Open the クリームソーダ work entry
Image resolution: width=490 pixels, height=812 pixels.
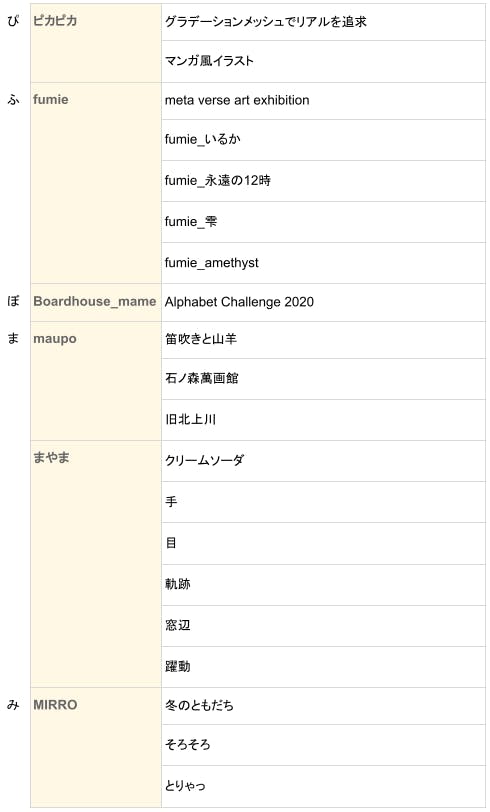tap(204, 460)
